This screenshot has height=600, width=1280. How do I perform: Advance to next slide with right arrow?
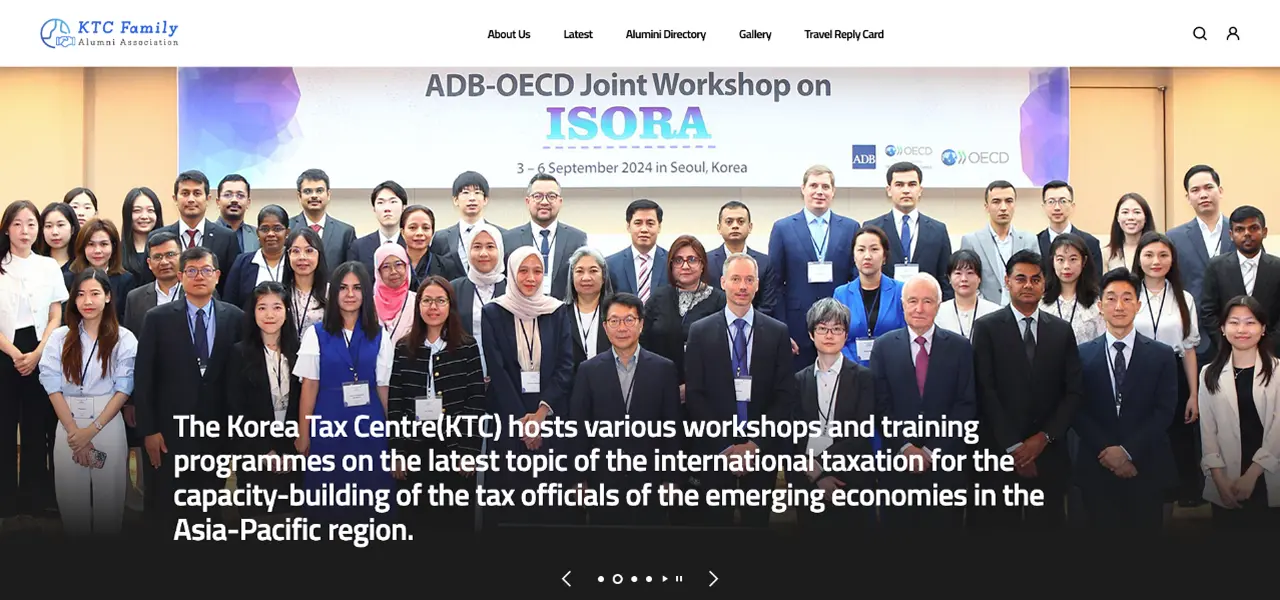[x=713, y=579]
